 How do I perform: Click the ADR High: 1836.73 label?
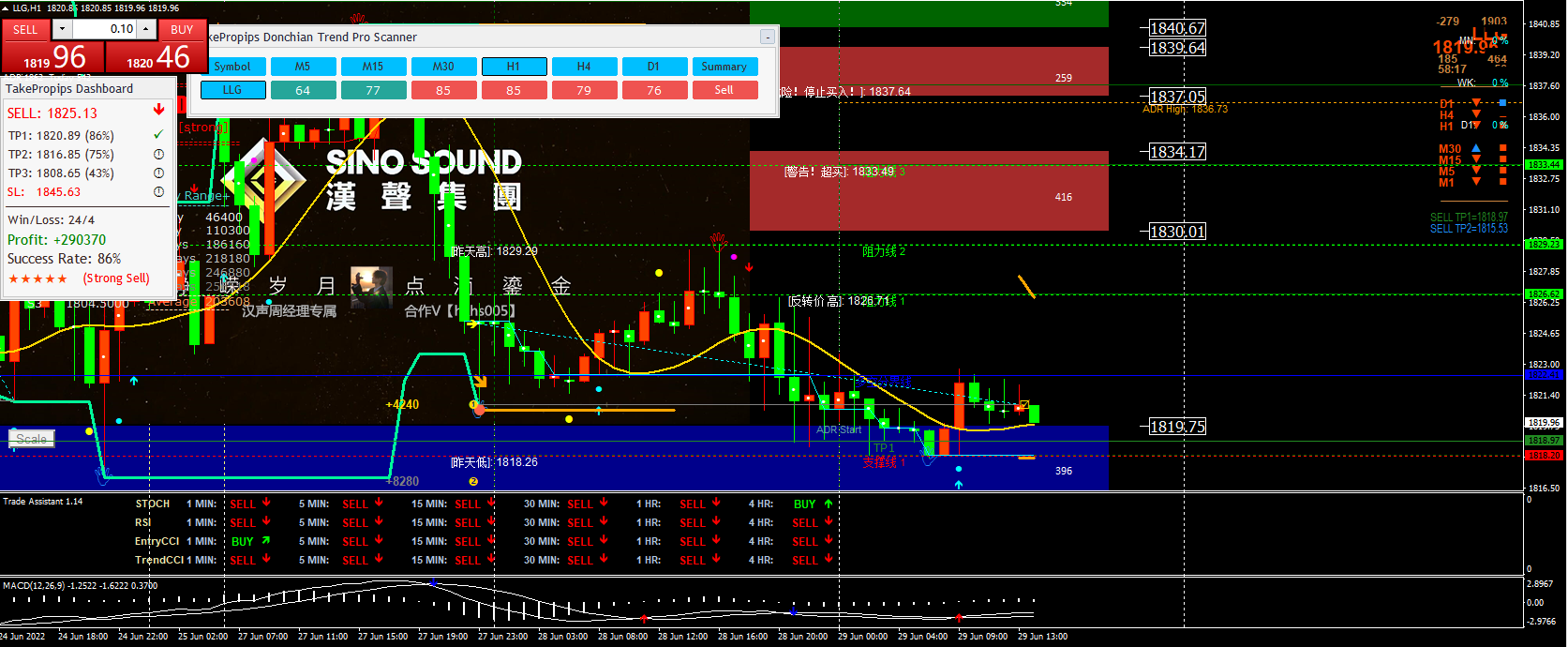coord(1185,109)
